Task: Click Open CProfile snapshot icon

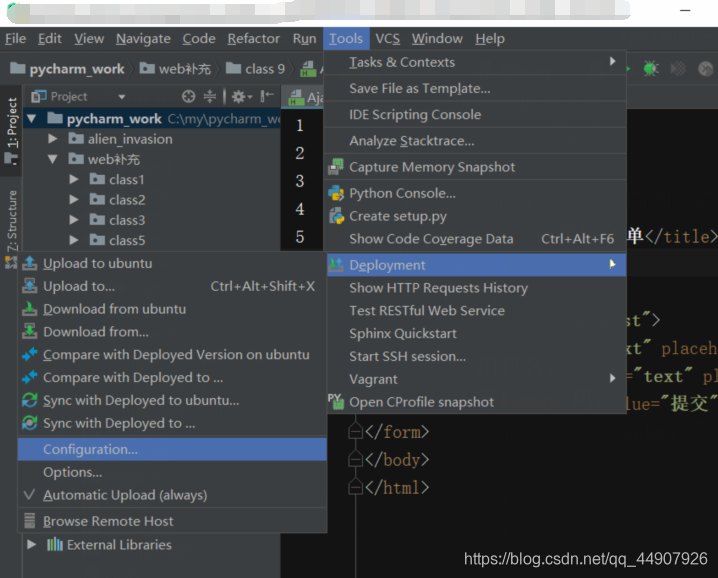Action: [336, 402]
